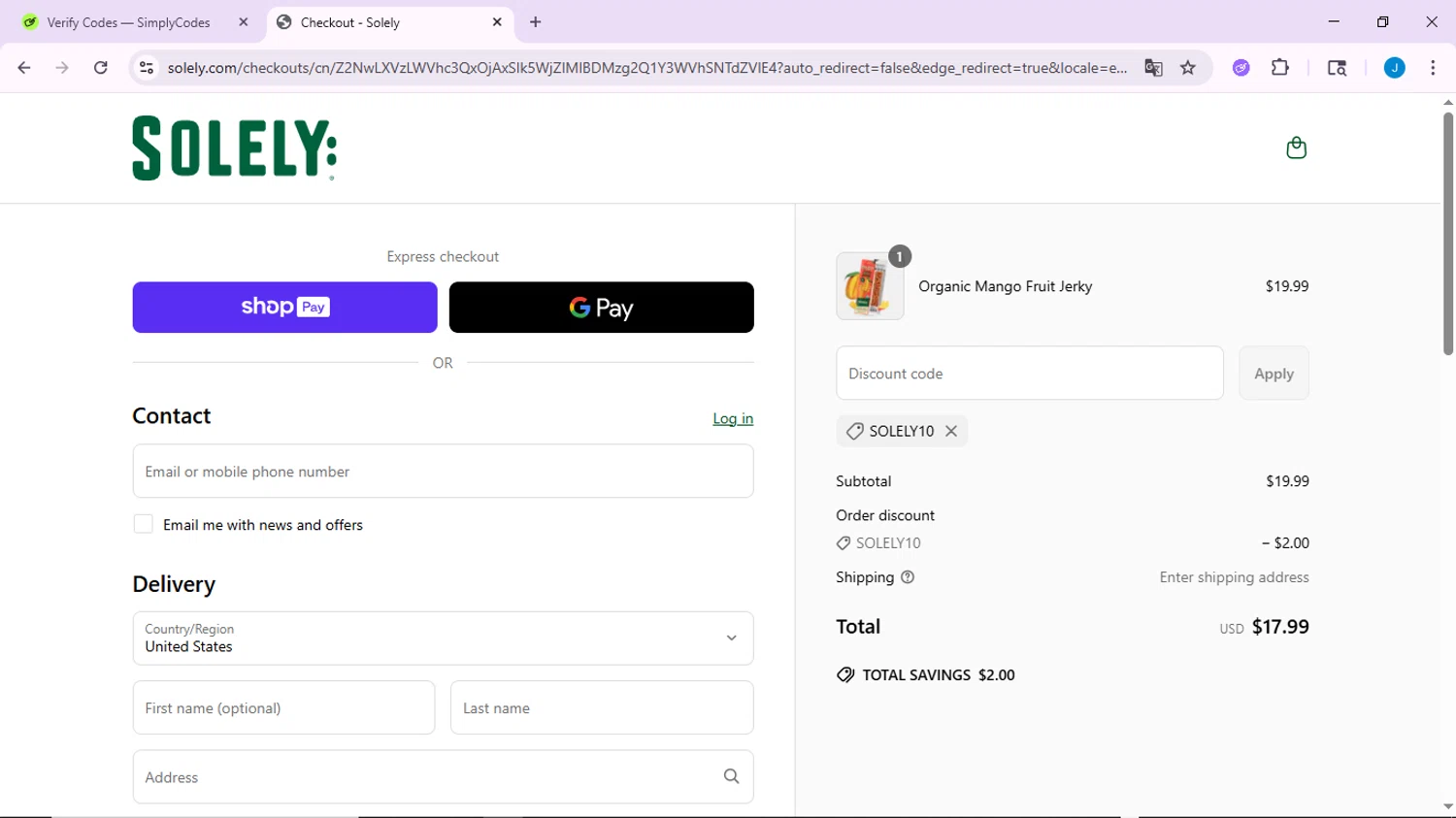Screen dimensions: 1456x818
Task: Open a new browser tab
Action: coord(536,22)
